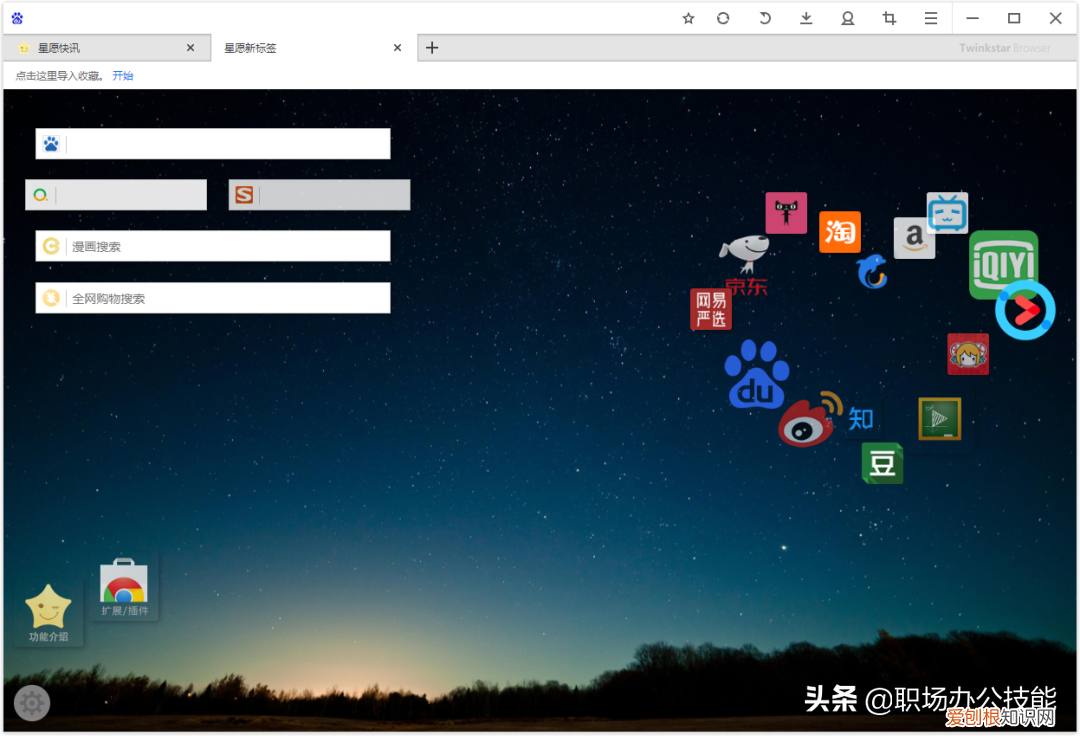Open the JD 京东 dog shortcut
Image resolution: width=1080 pixels, height=736 pixels.
(x=745, y=264)
